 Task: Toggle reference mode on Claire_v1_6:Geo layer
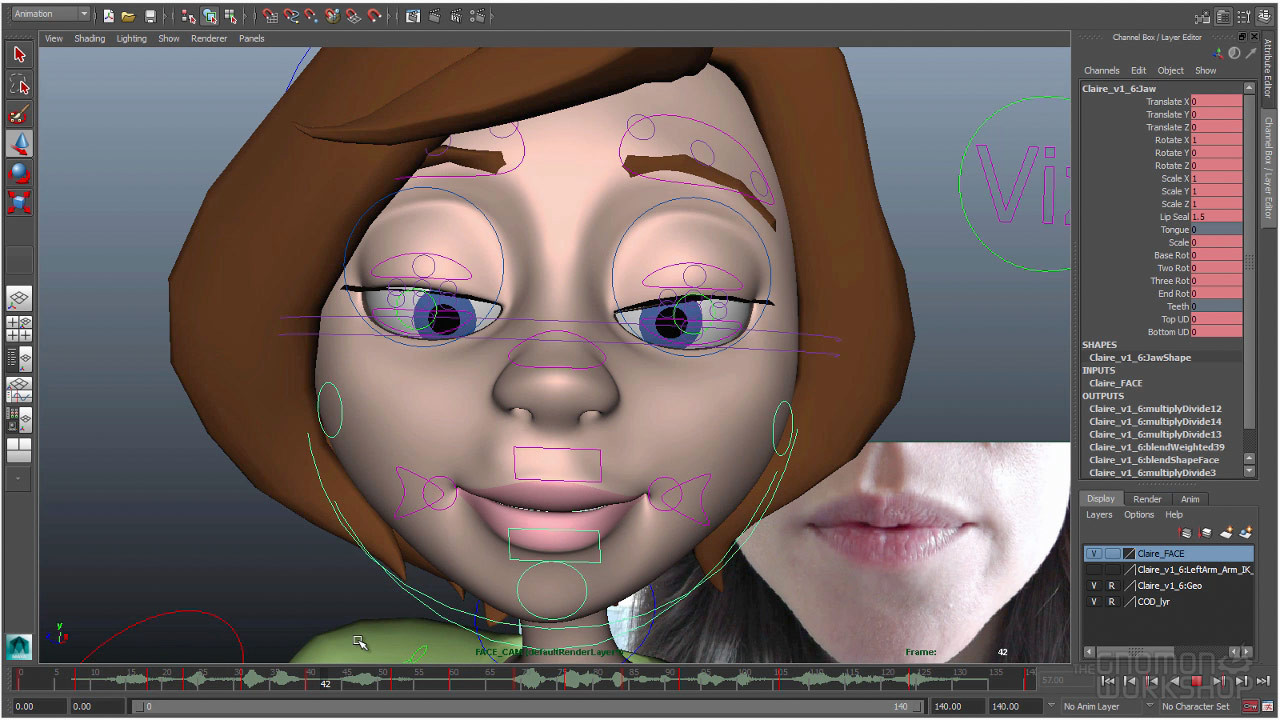[1111, 586]
